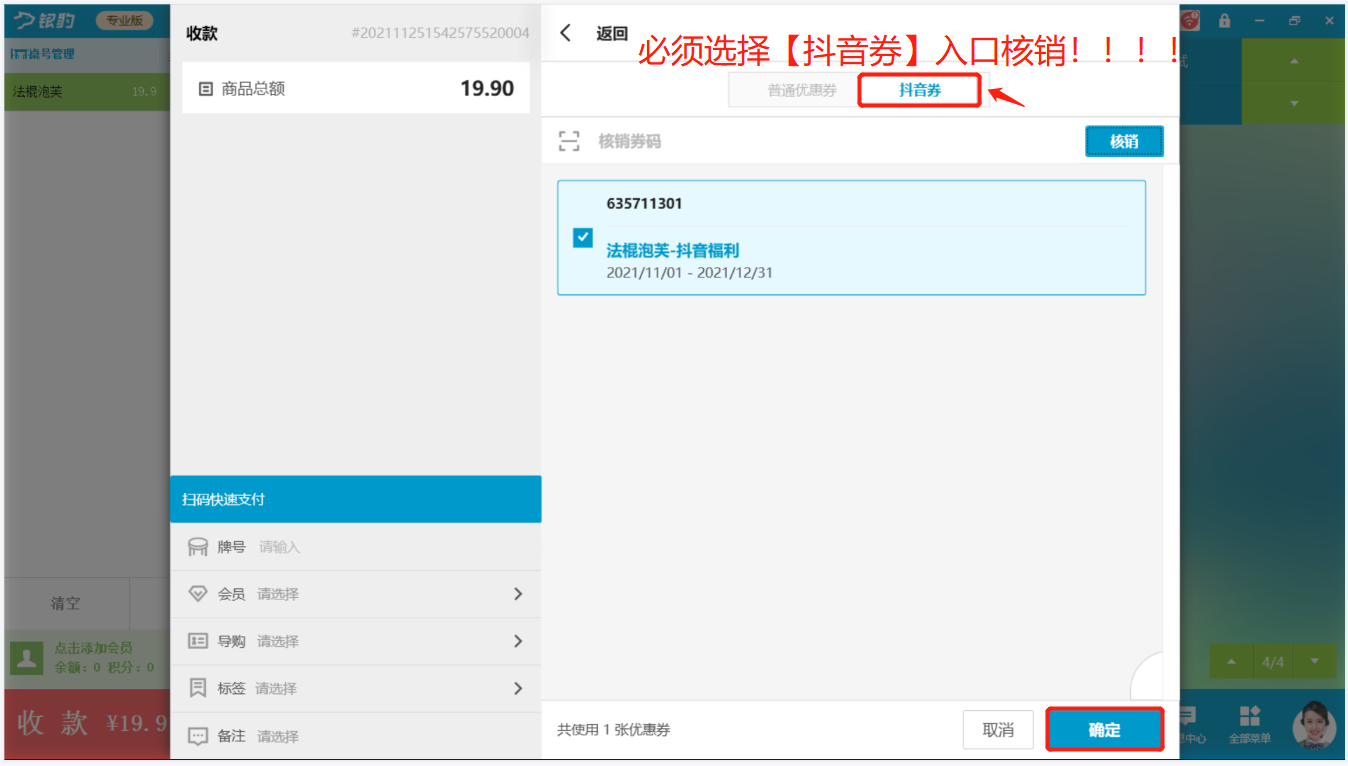1348x766 pixels.
Task: Click category scroll-up arrow at top right
Action: pyautogui.click(x=1294, y=61)
